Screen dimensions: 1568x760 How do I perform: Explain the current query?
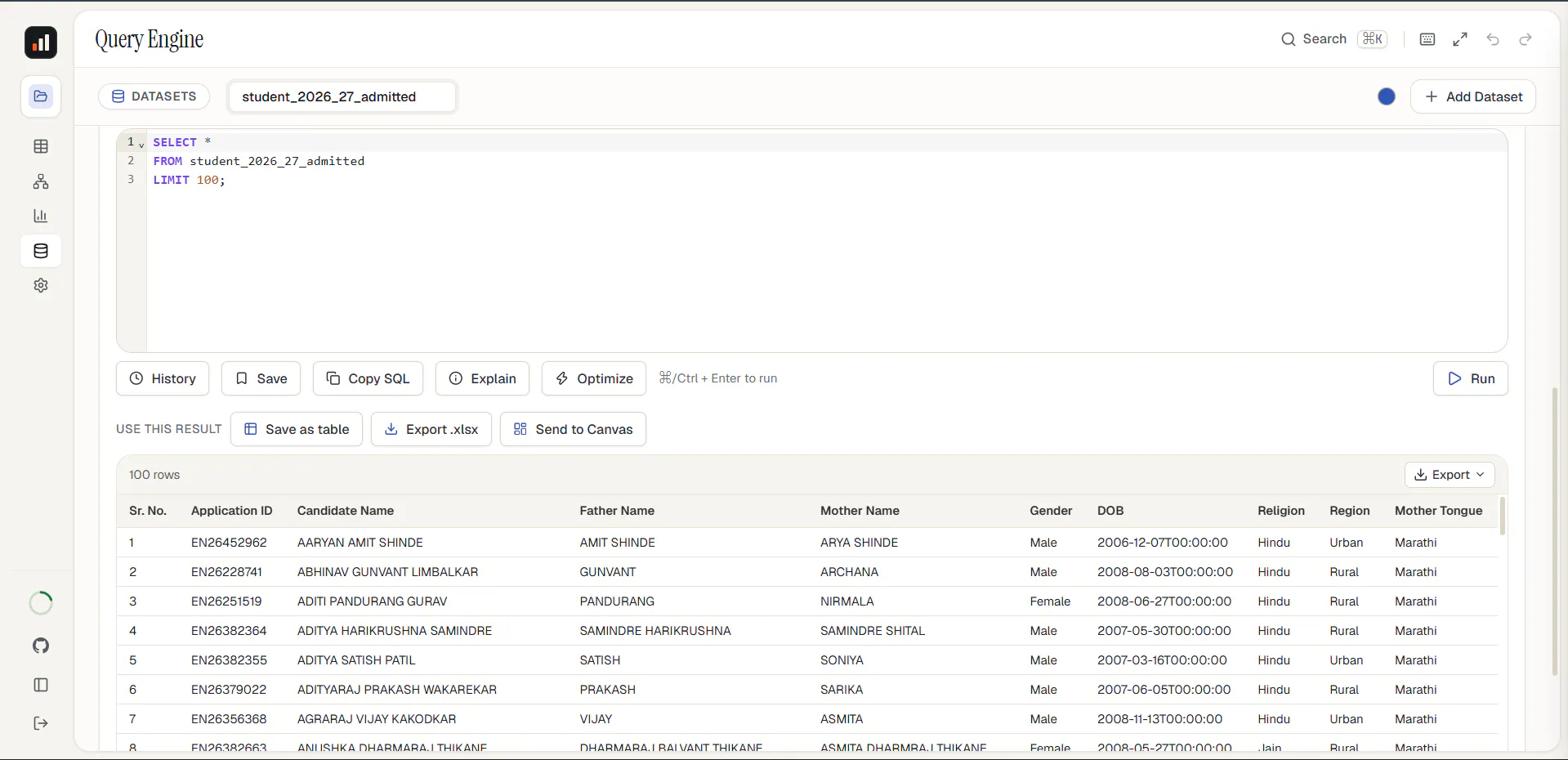click(x=482, y=378)
